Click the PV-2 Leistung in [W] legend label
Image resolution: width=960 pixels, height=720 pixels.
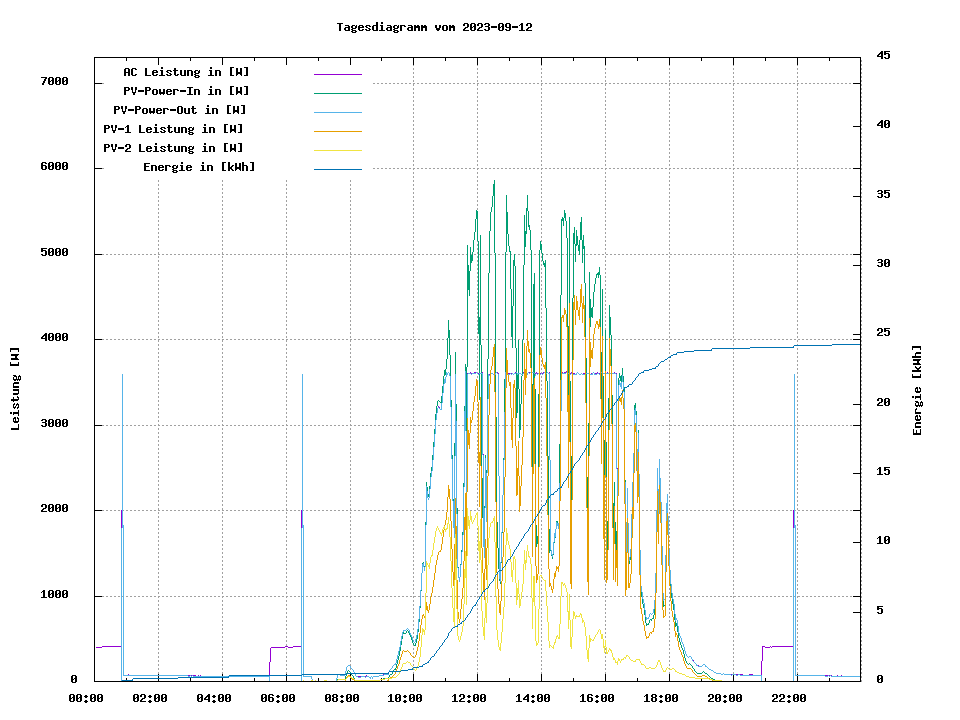click(173, 148)
